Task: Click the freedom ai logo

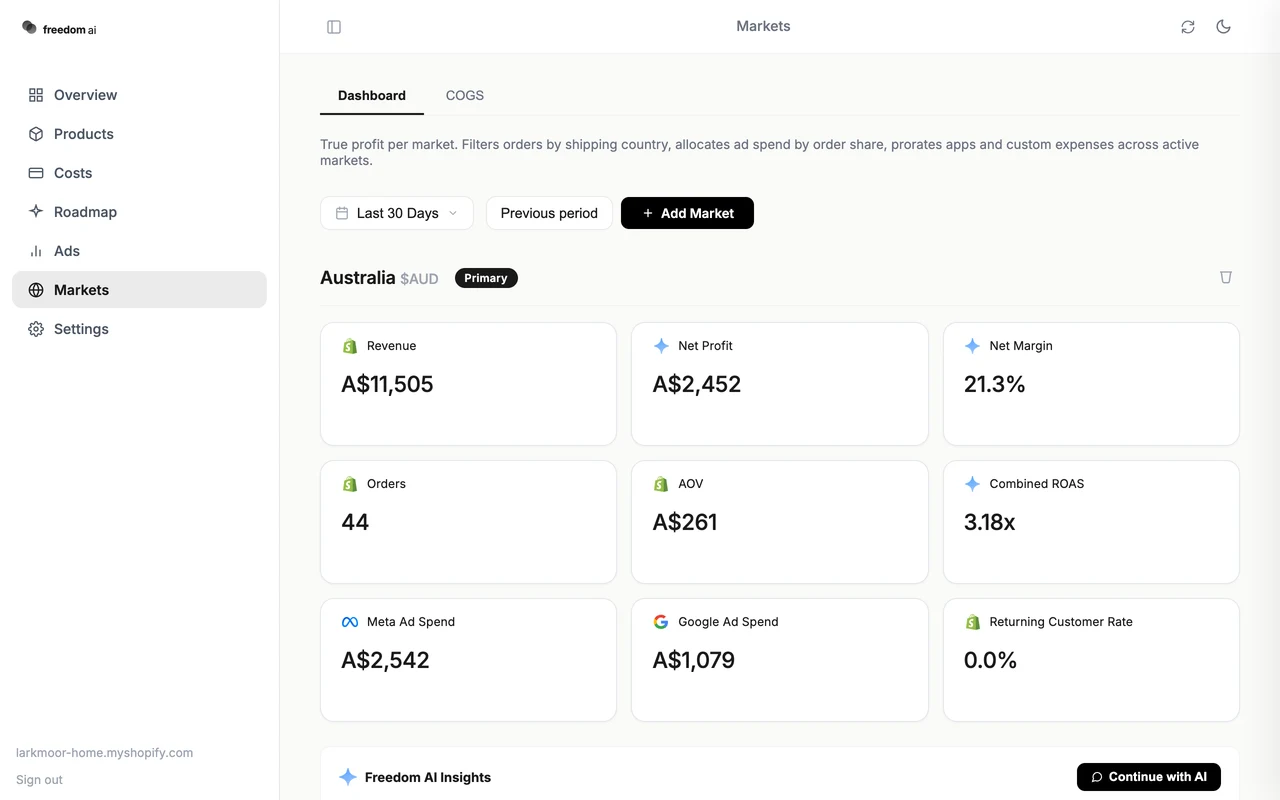Action: [x=60, y=29]
